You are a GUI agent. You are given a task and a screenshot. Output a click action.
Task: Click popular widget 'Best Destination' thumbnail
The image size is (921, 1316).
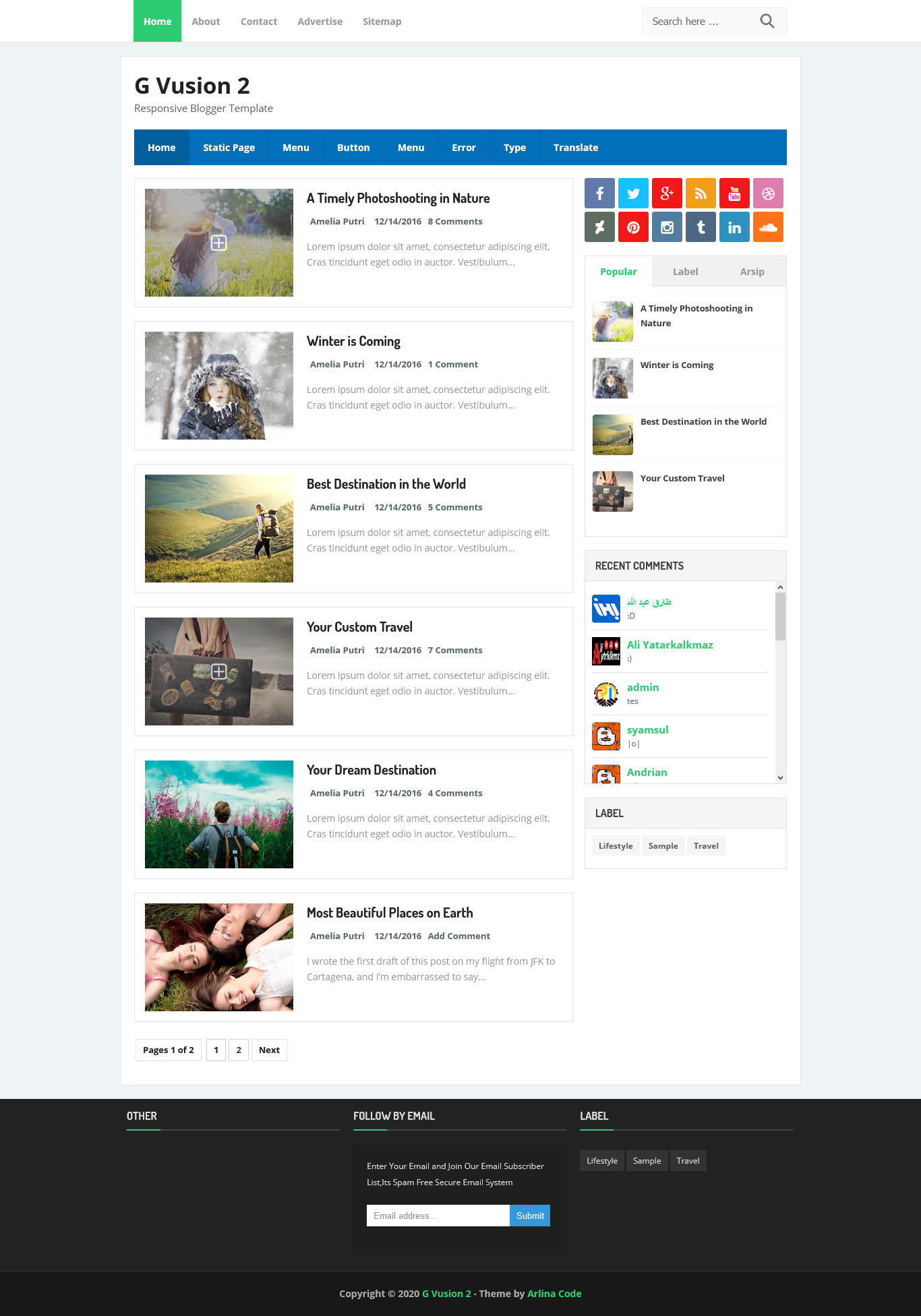pyautogui.click(x=613, y=435)
